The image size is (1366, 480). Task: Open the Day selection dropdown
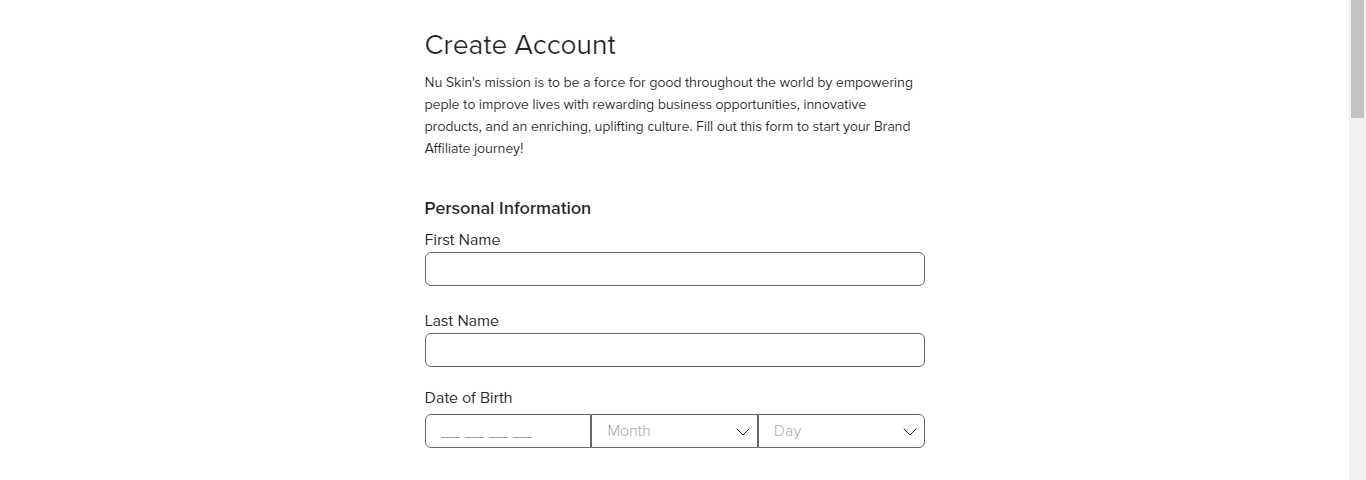tap(842, 431)
